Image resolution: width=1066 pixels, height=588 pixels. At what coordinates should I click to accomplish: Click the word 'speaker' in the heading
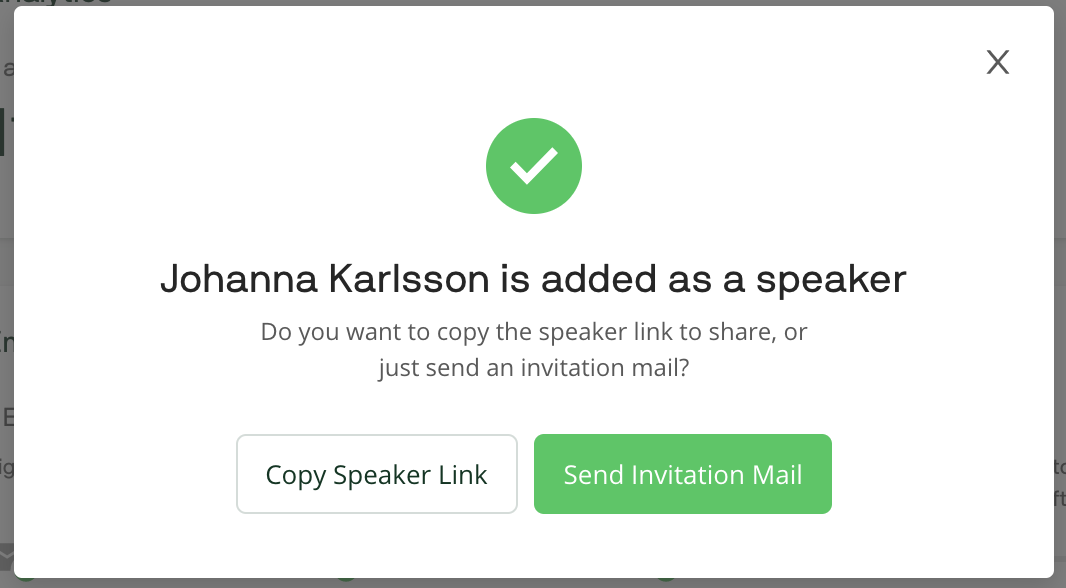coord(831,280)
